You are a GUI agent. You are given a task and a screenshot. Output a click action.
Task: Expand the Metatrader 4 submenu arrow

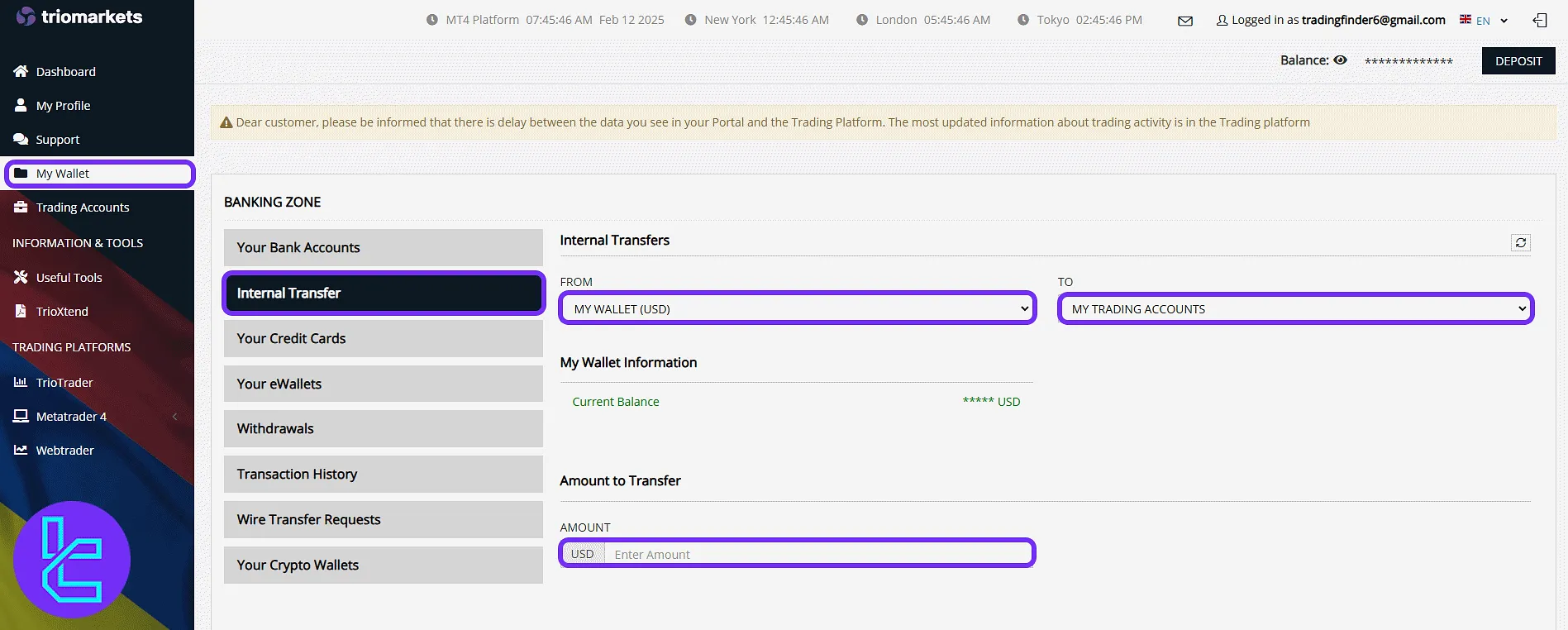(x=174, y=417)
